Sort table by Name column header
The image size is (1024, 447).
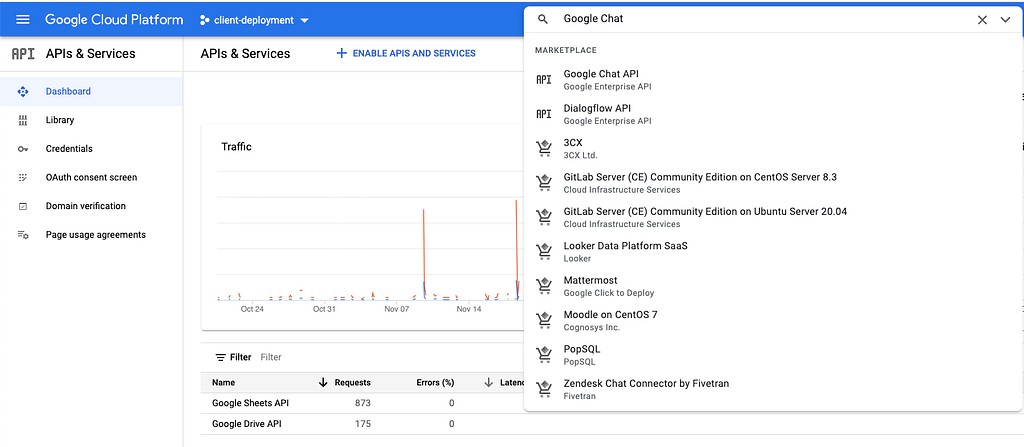click(x=223, y=382)
